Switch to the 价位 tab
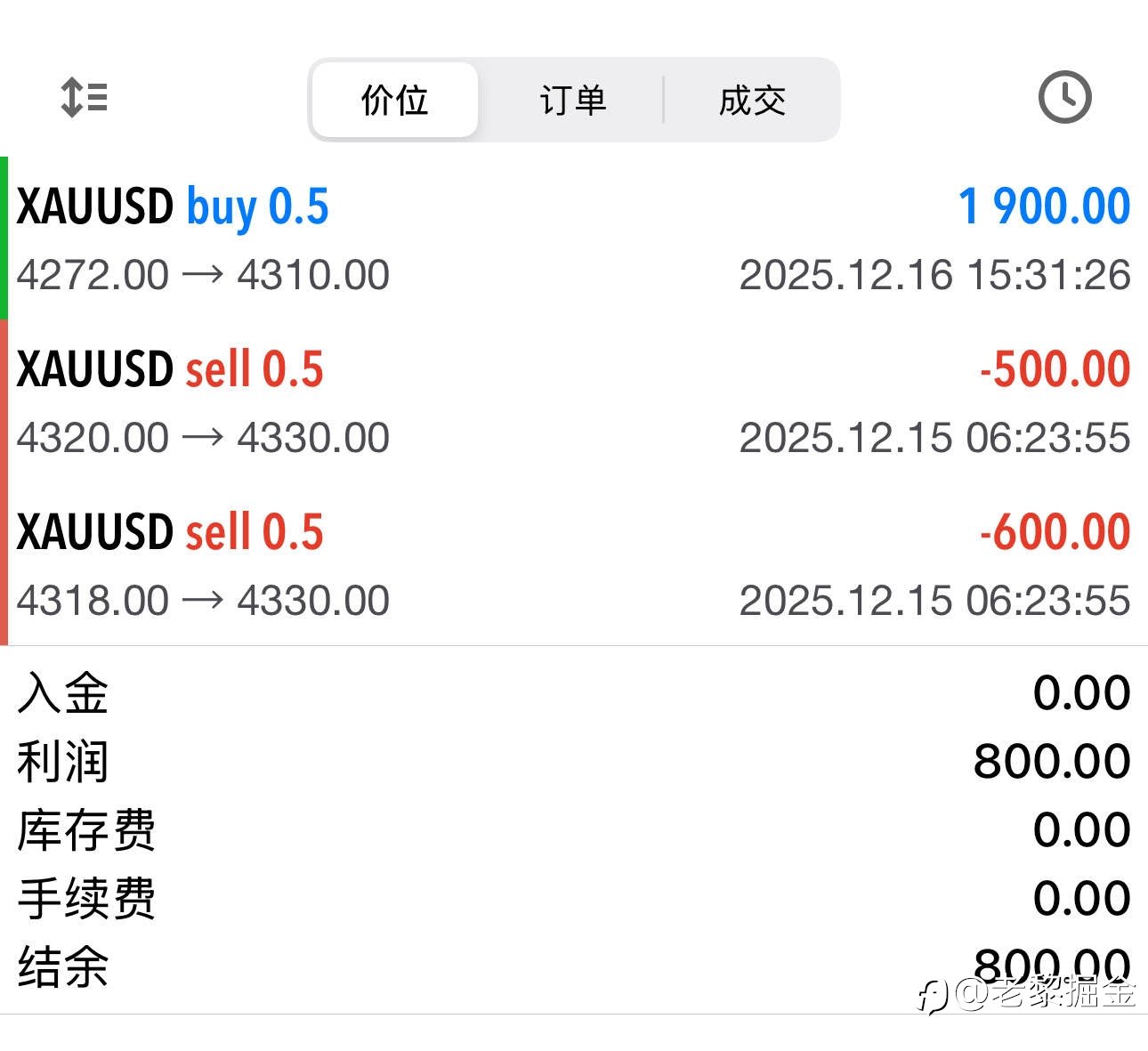This screenshot has height=1051, width=1148. pyautogui.click(x=394, y=100)
